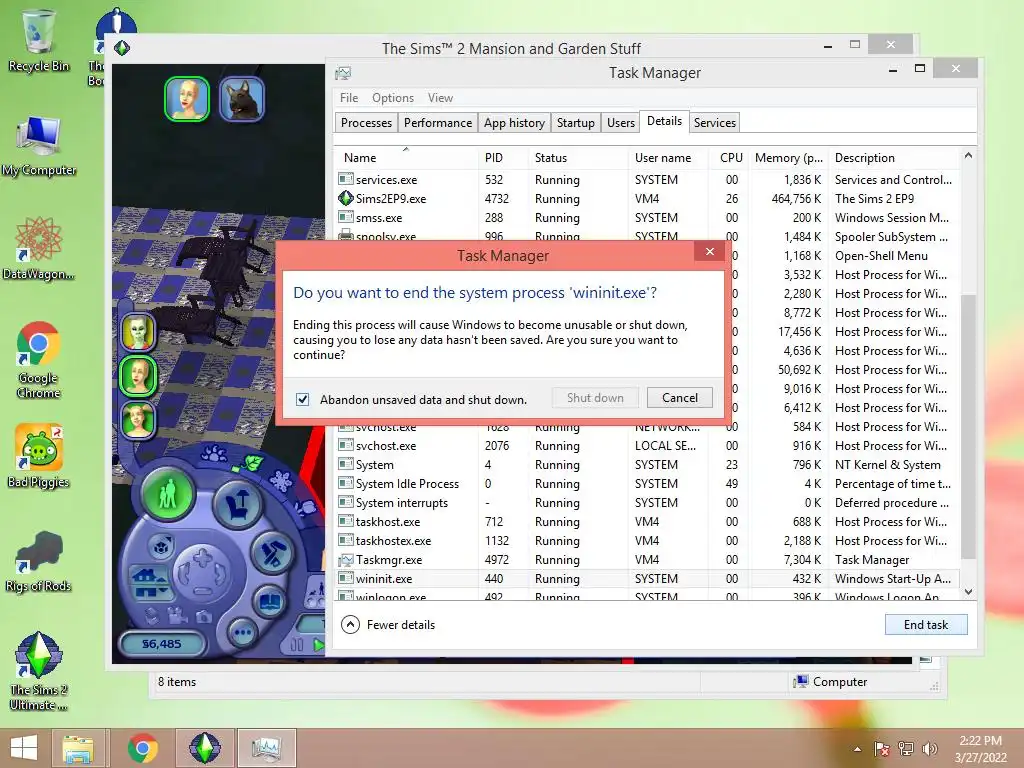
Task: Open Chrome from the taskbar
Action: (x=142, y=748)
